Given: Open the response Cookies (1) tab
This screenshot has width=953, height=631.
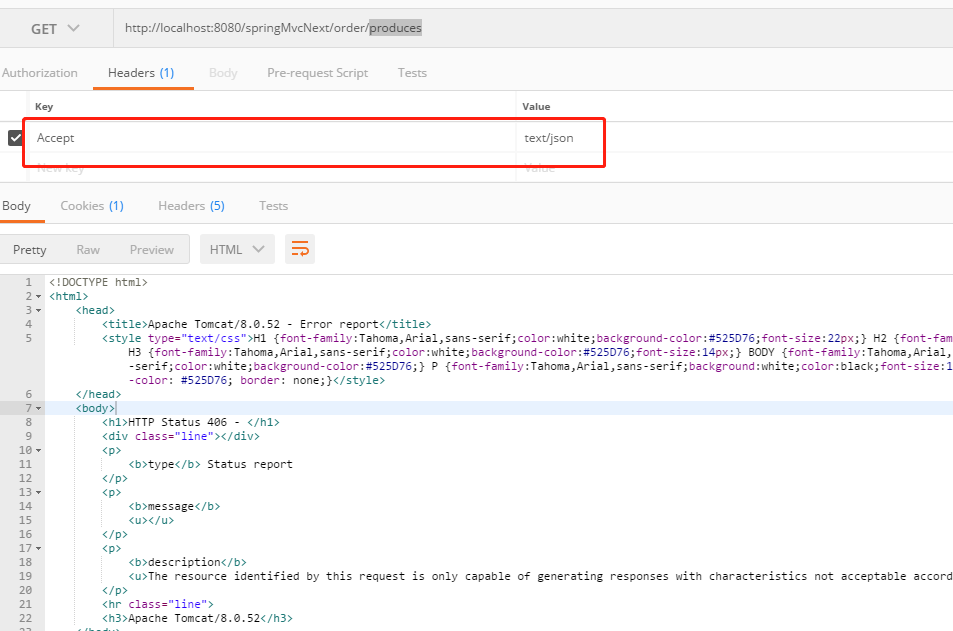Looking at the screenshot, I should click(92, 206).
